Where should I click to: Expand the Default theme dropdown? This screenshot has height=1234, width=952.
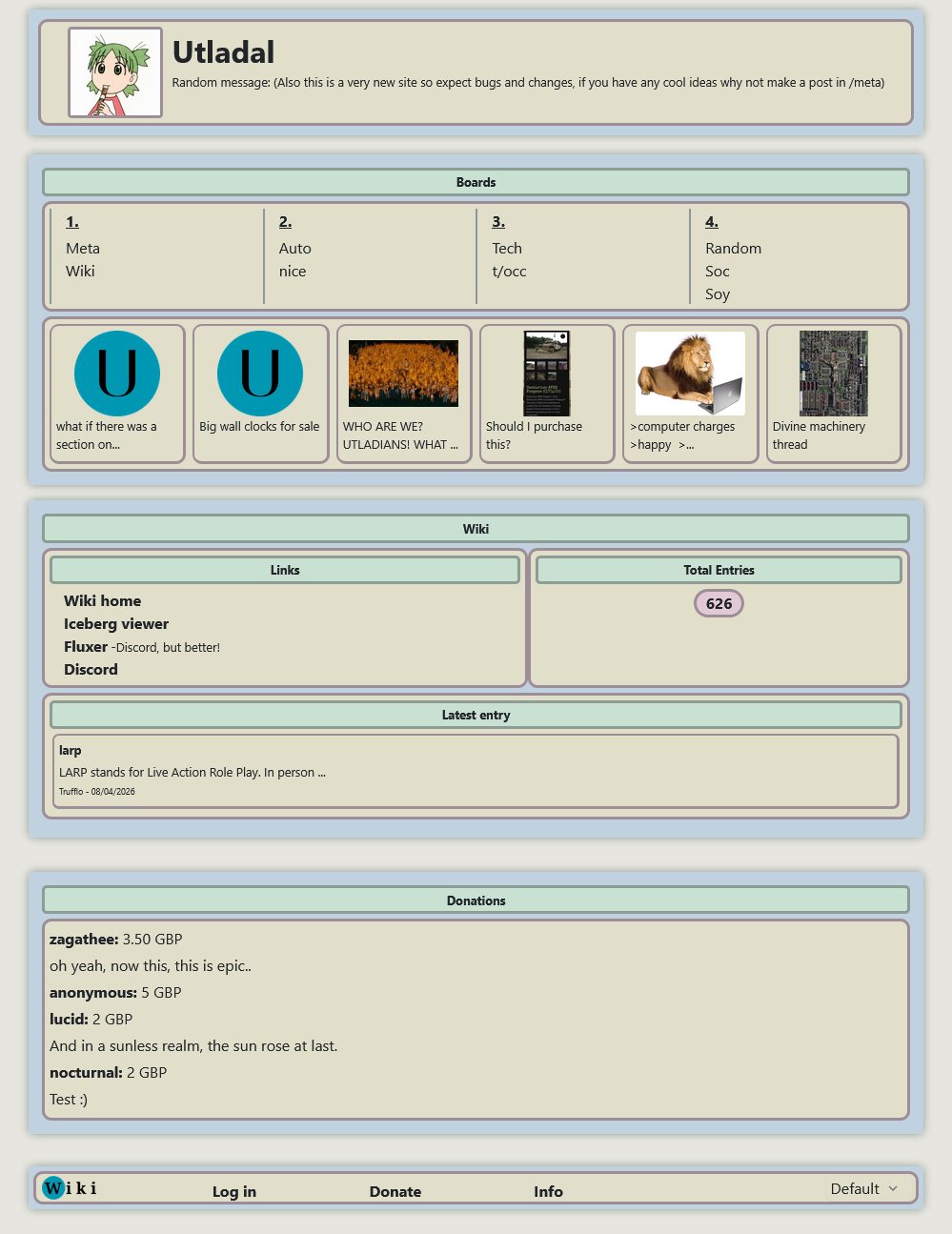pos(863,1188)
